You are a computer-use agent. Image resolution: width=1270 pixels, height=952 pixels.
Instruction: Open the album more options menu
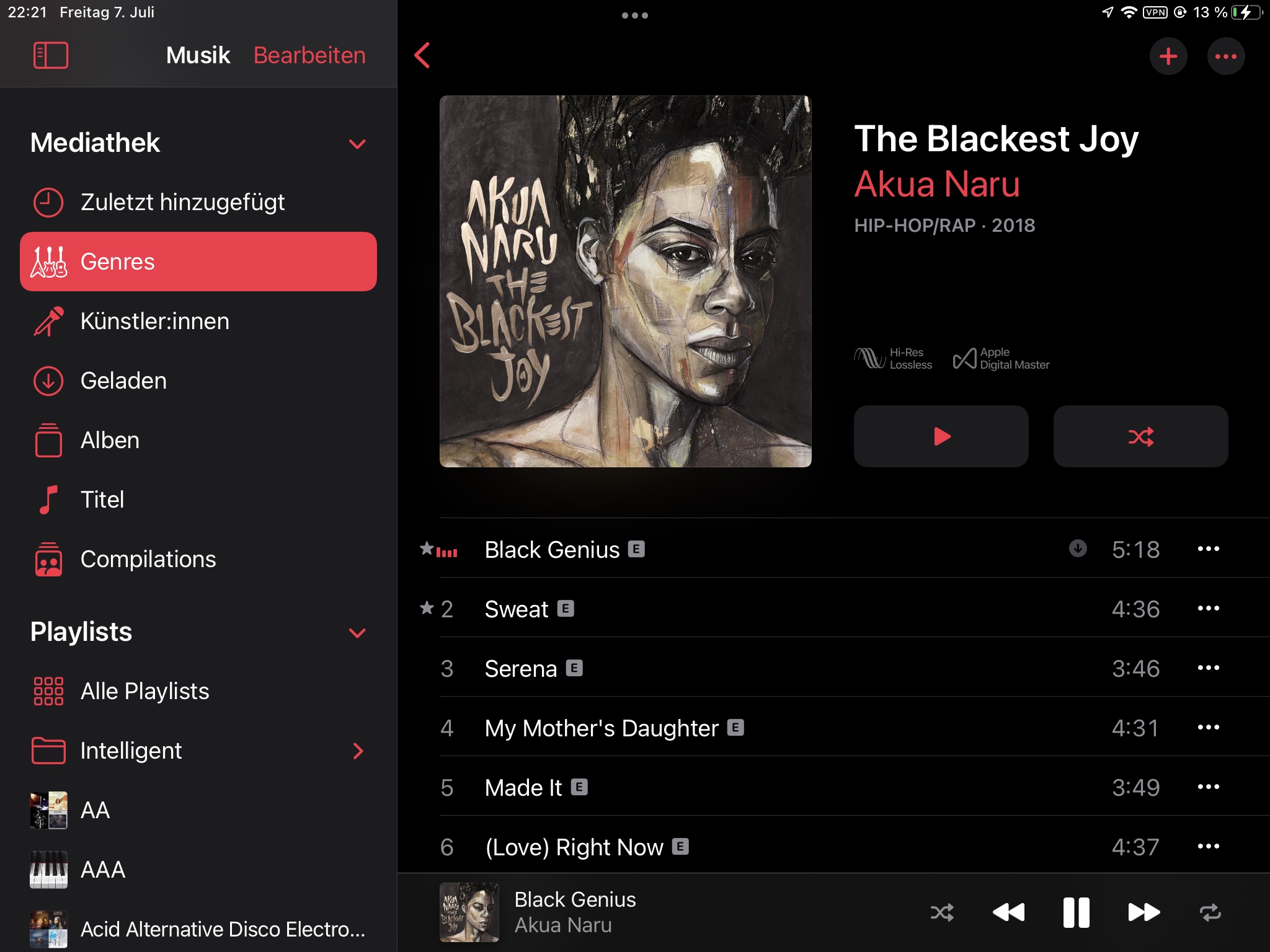pos(1226,56)
